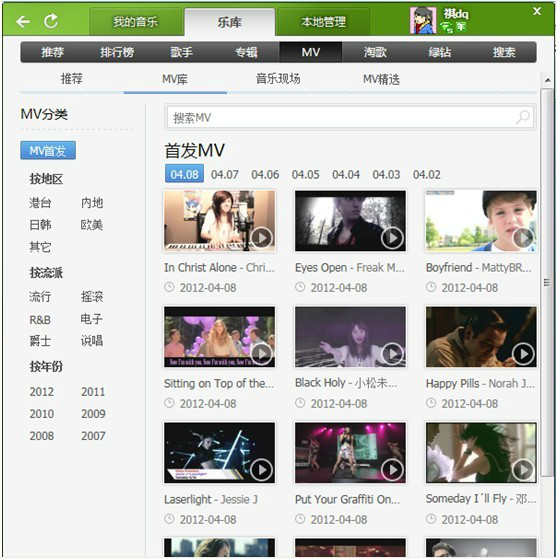
Task: Filter MVs by year 2009
Action: coord(93,414)
